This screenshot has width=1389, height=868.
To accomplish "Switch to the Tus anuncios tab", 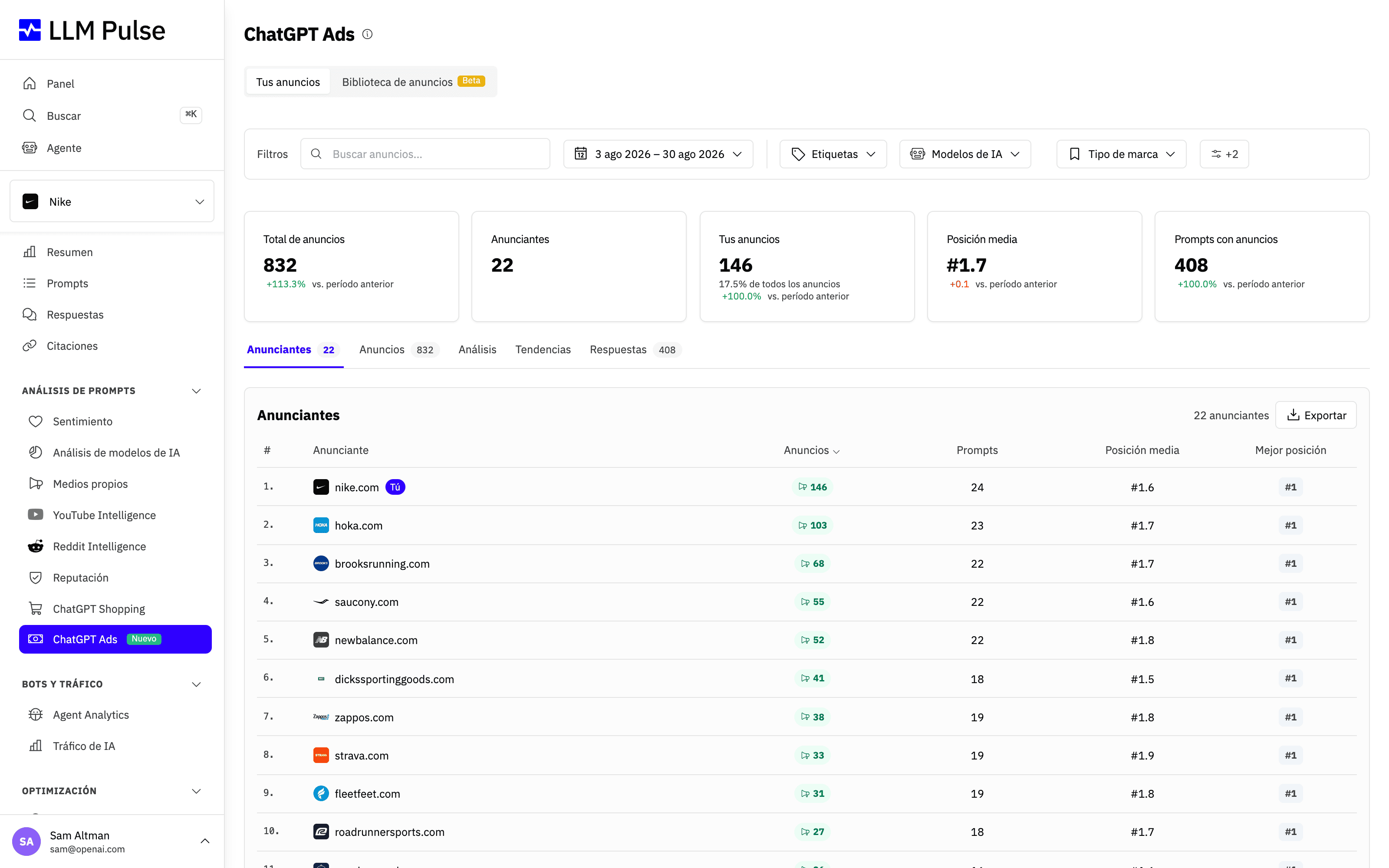I will coord(287,82).
